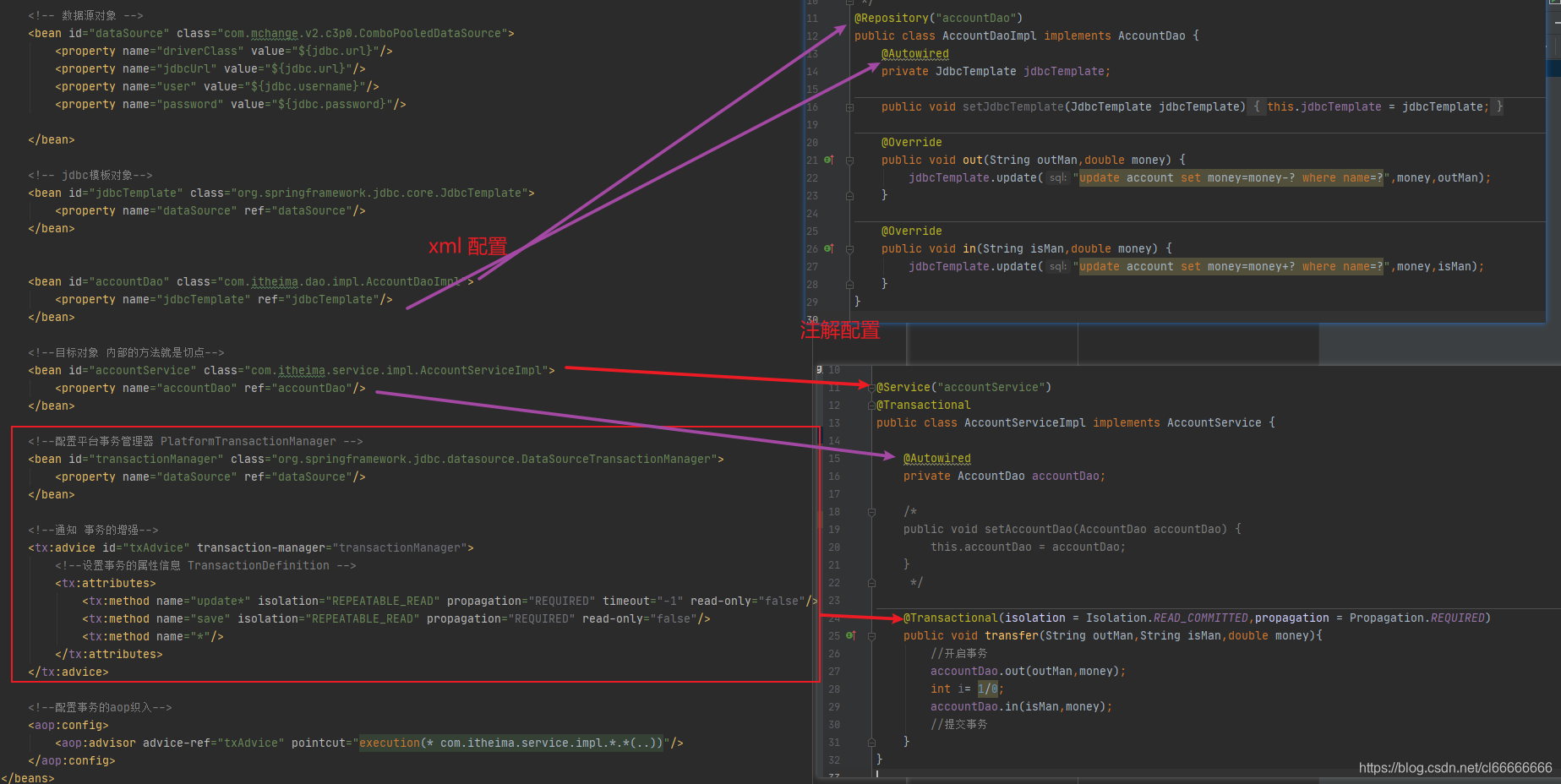This screenshot has width=1561, height=784.
Task: Click the override gutter icon beside out method
Action: (x=829, y=160)
